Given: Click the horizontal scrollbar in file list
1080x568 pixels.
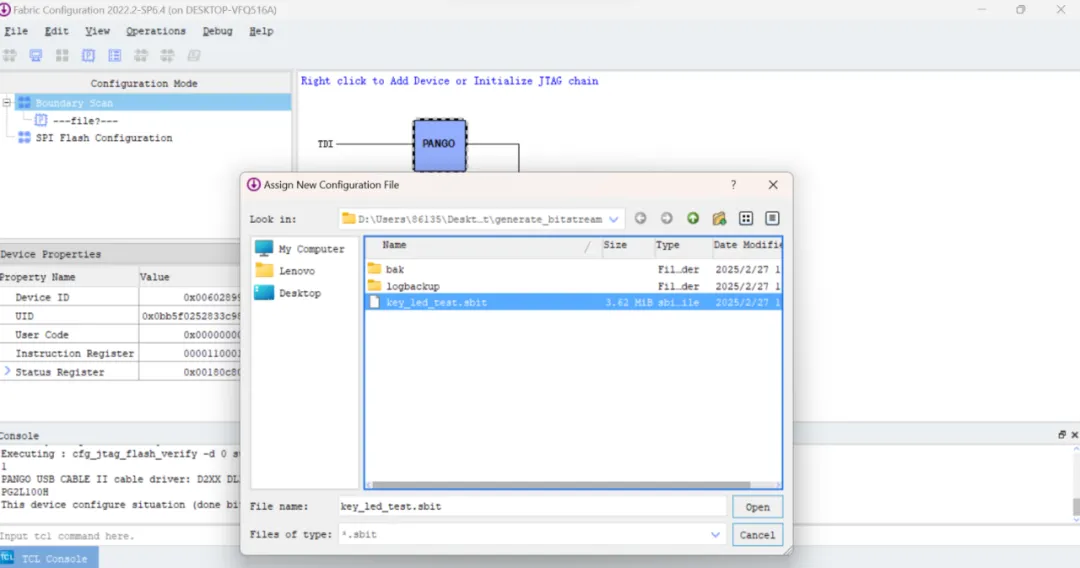Looking at the screenshot, I should pyautogui.click(x=561, y=485).
